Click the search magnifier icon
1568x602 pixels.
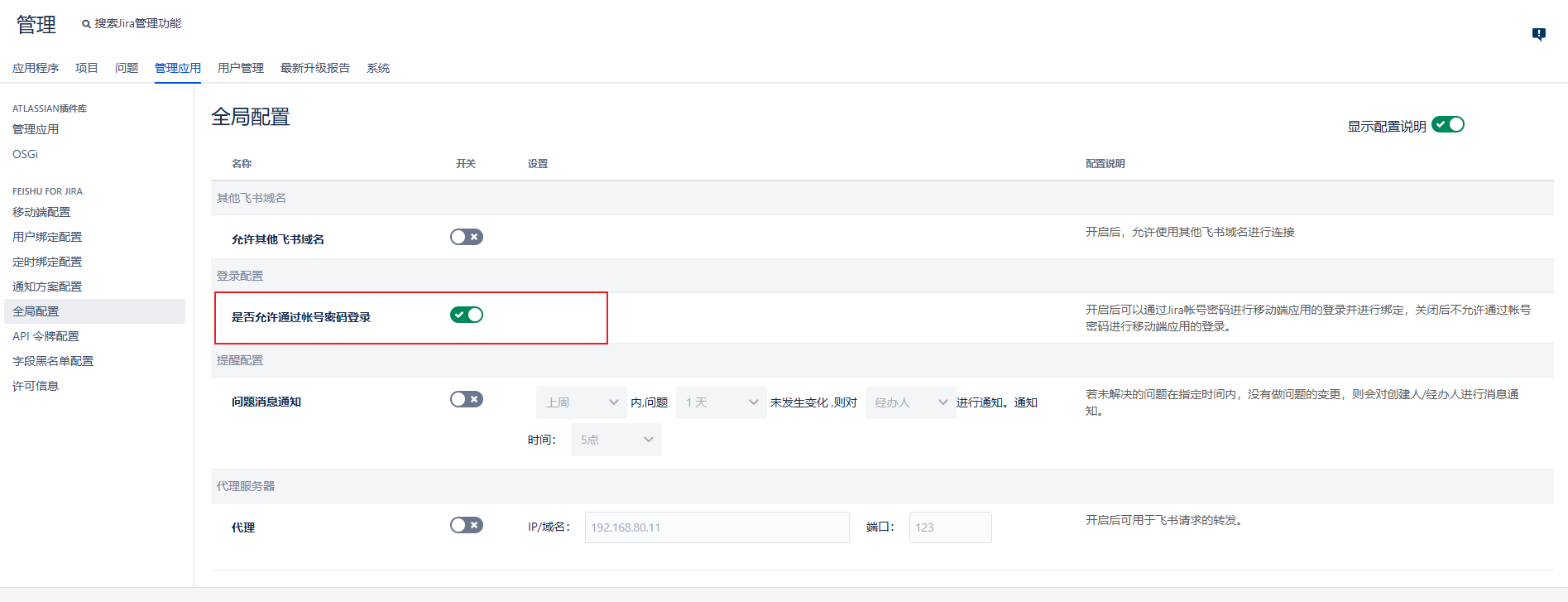click(86, 24)
